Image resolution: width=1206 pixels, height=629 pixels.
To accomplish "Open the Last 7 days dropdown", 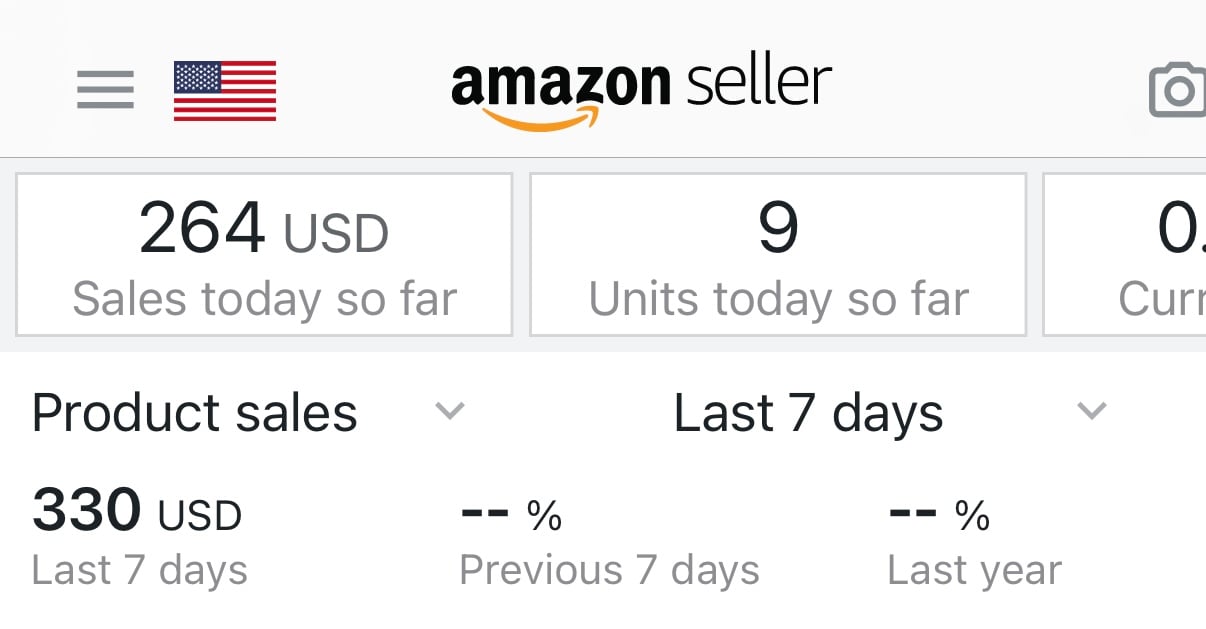I will point(808,413).
